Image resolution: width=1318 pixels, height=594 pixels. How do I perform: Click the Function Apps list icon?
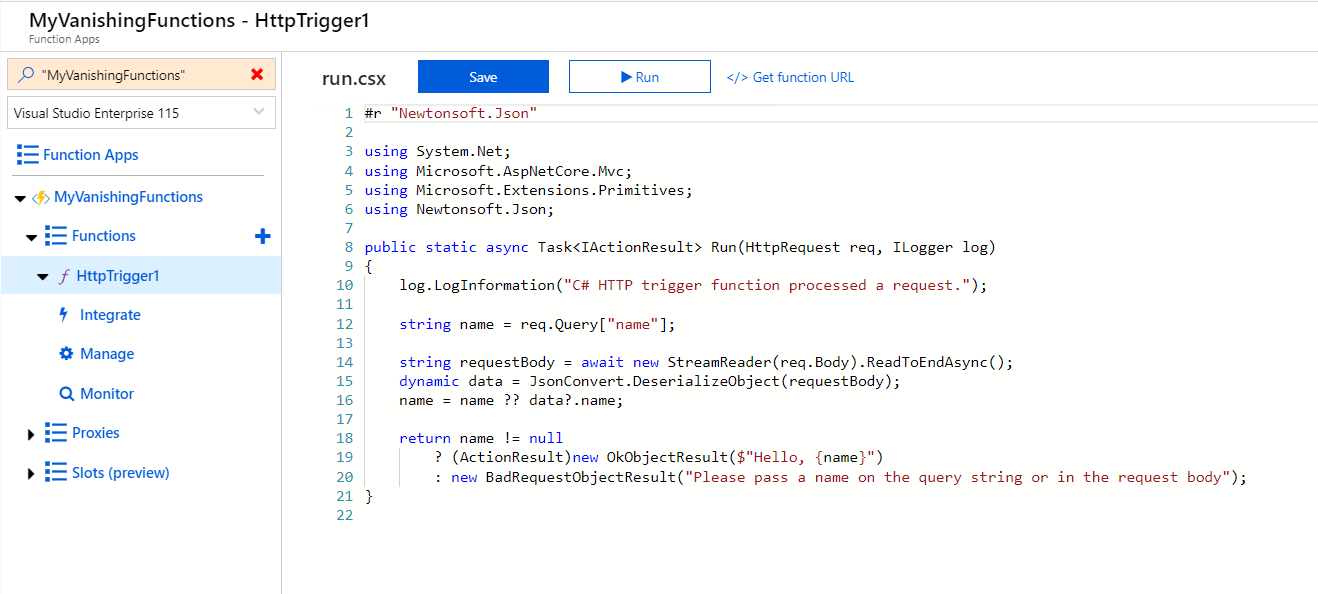(x=28, y=155)
